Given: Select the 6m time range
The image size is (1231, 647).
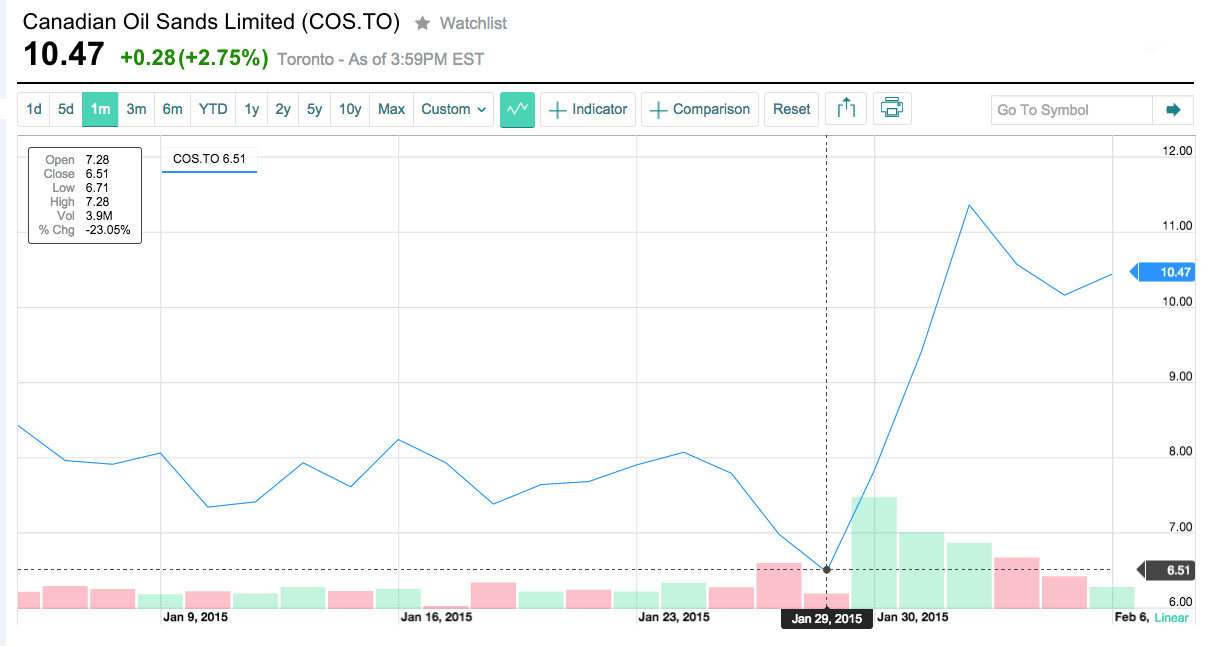Looking at the screenshot, I should click(x=173, y=109).
